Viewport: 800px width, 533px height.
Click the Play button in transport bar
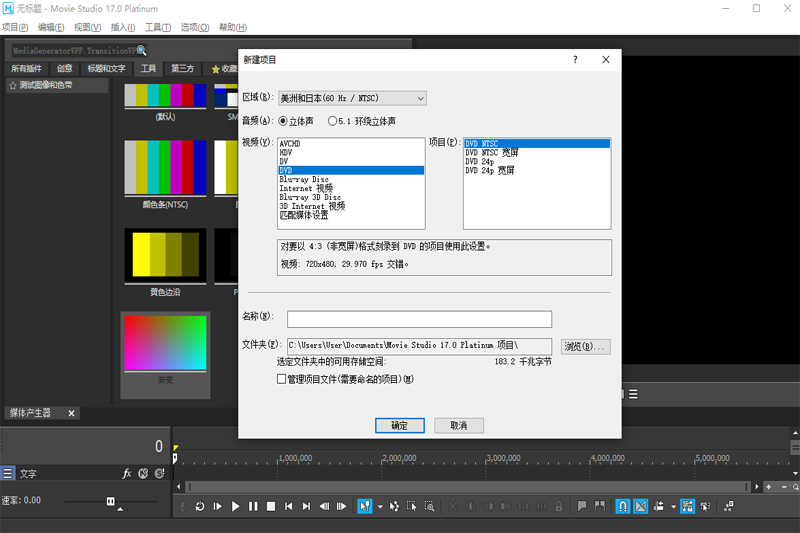236,507
